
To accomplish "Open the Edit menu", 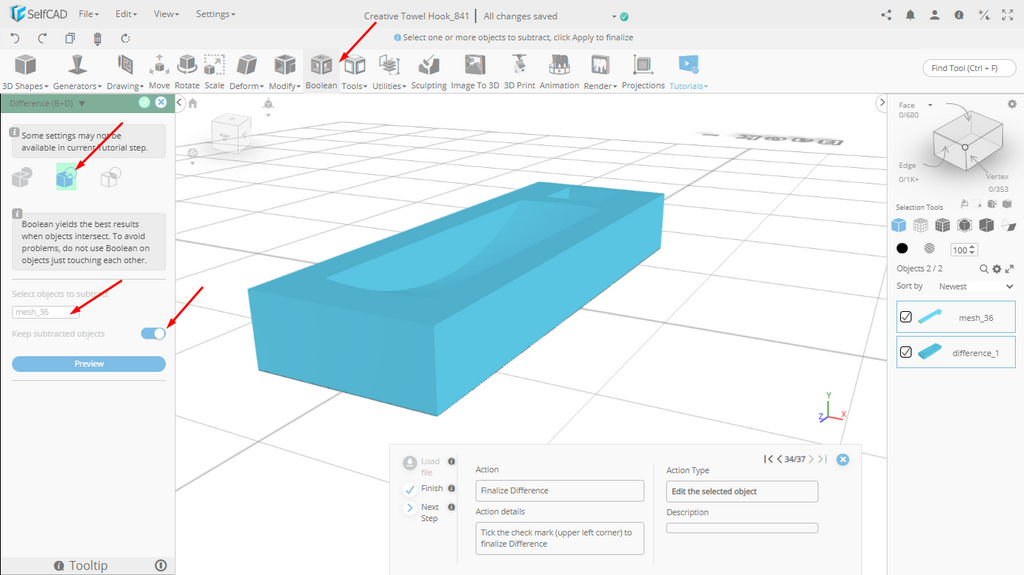I will [126, 14].
